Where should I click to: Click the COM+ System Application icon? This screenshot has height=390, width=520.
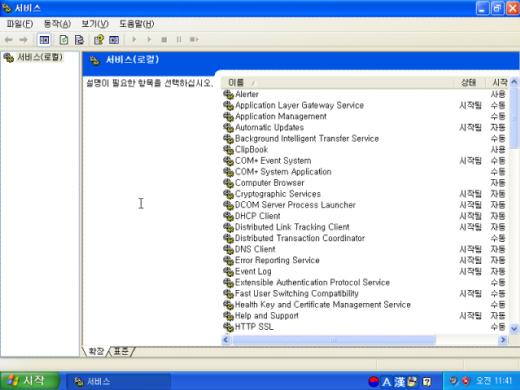(x=228, y=172)
